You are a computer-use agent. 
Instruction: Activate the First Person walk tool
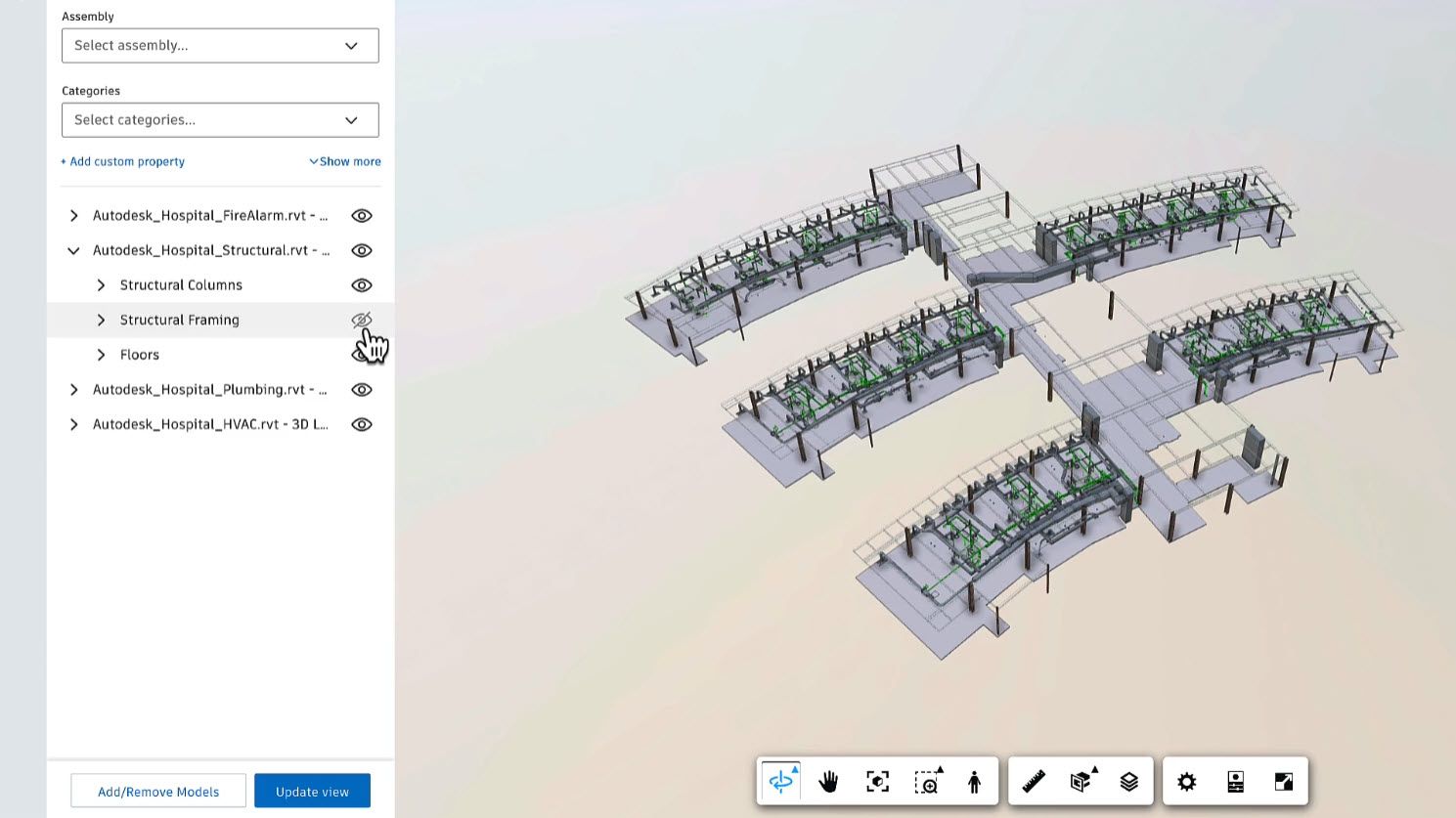click(974, 781)
